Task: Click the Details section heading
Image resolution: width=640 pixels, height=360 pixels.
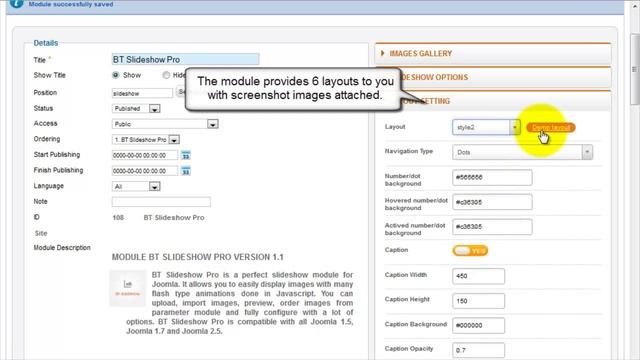Action: [46, 43]
